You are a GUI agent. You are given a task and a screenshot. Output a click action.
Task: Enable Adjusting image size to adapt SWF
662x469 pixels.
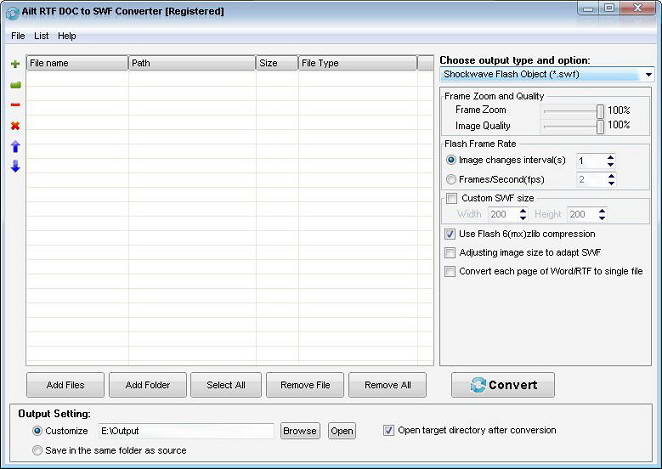coord(450,252)
